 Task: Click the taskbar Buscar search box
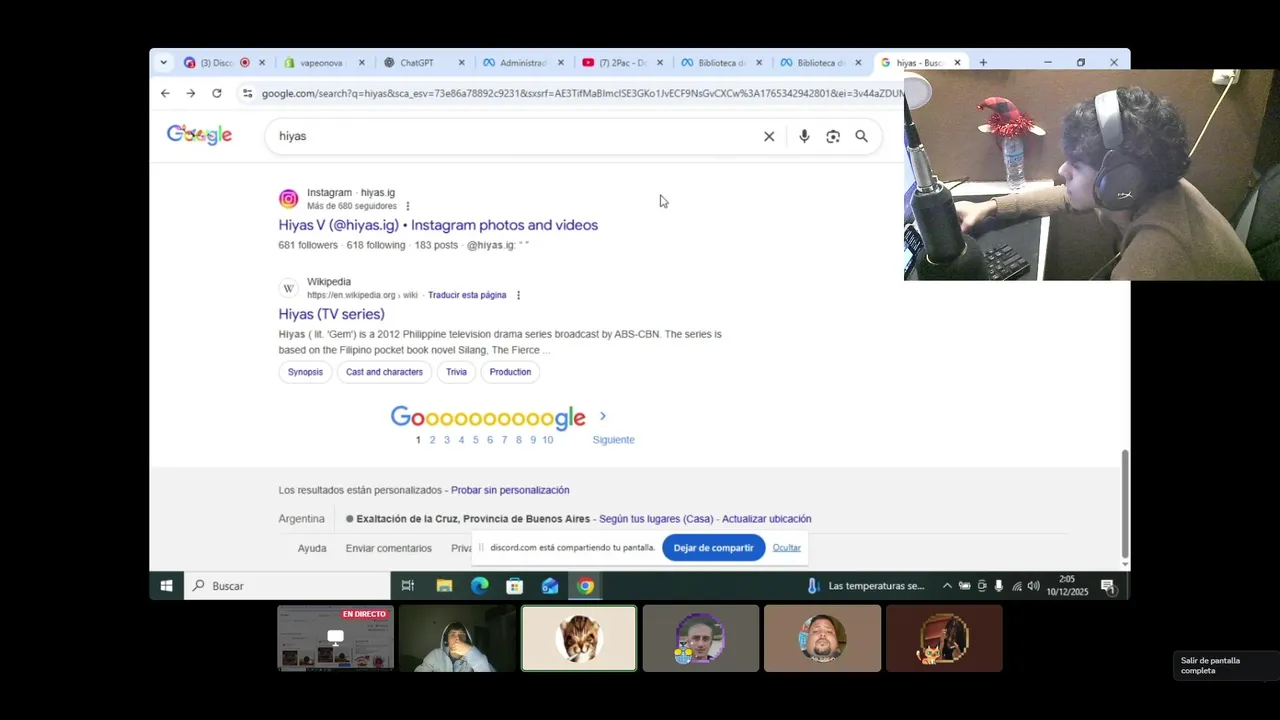click(x=287, y=586)
